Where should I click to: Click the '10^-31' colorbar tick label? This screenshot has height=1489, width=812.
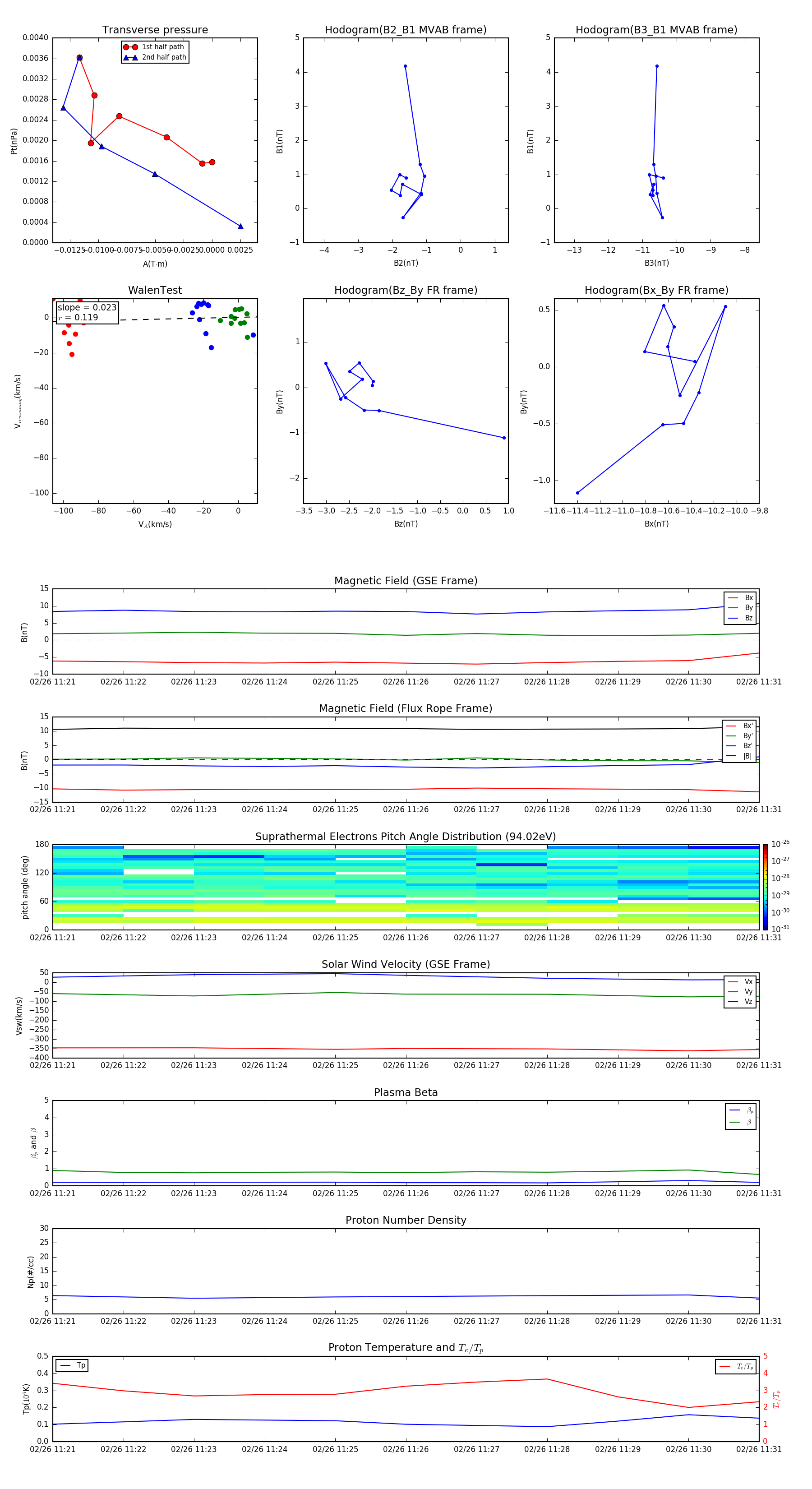point(780,929)
